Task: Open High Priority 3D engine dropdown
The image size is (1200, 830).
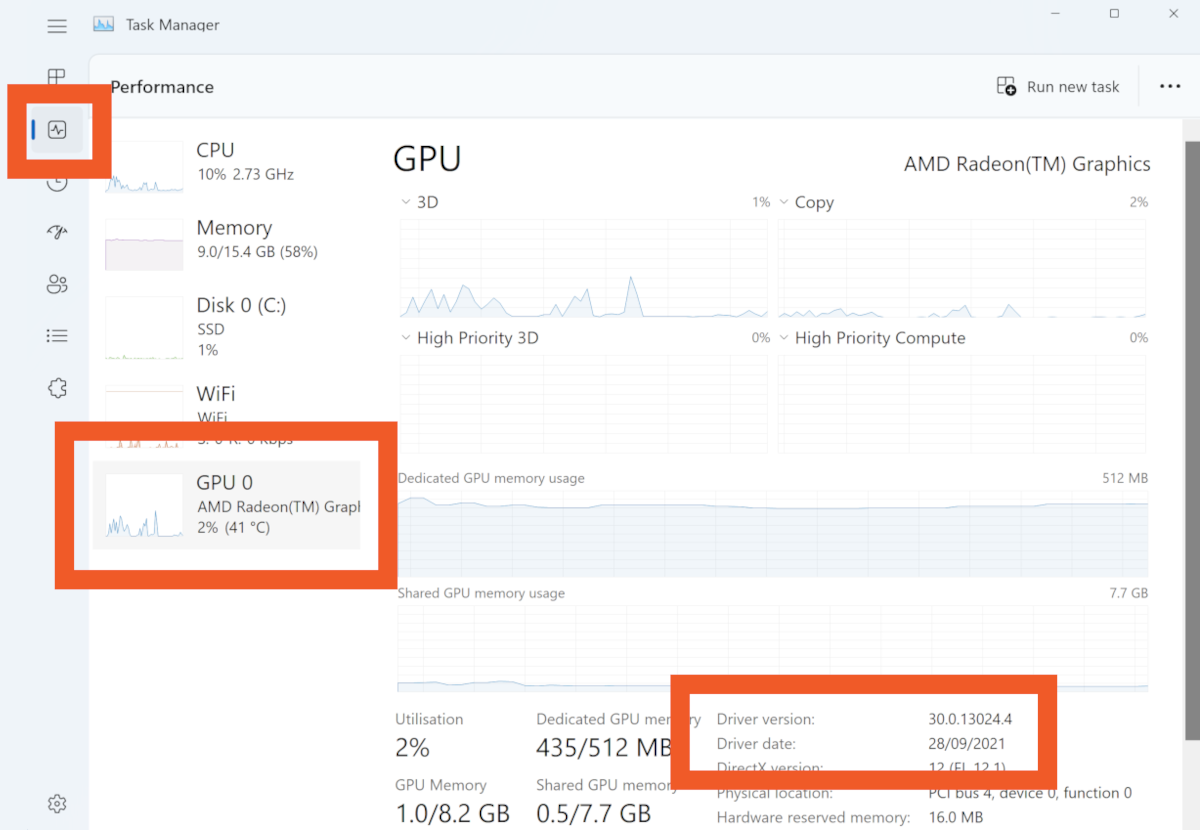Action: click(x=406, y=338)
